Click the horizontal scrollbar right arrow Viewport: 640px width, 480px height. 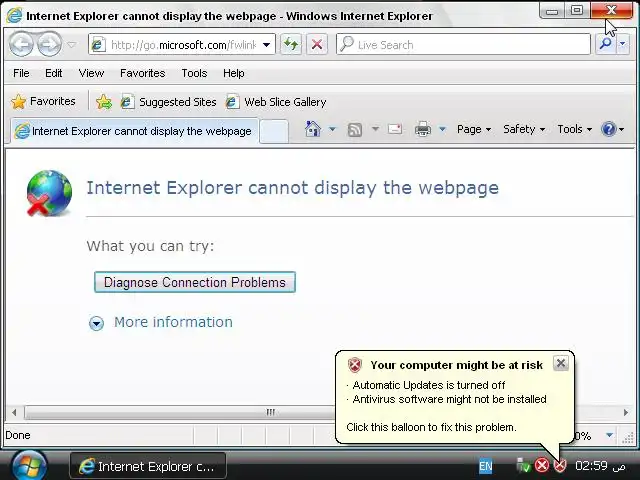(x=626, y=413)
